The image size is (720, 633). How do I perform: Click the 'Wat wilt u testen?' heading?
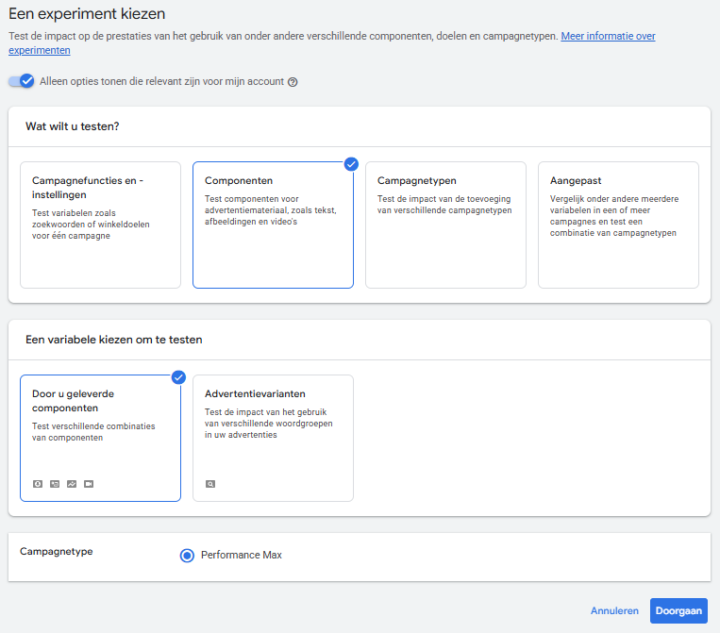click(x=73, y=127)
